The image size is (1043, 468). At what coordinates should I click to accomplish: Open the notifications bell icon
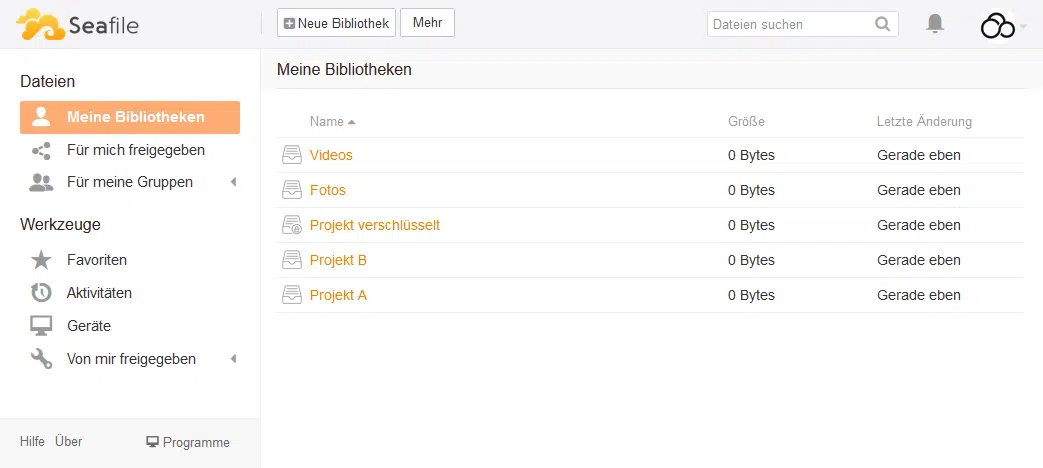point(935,24)
